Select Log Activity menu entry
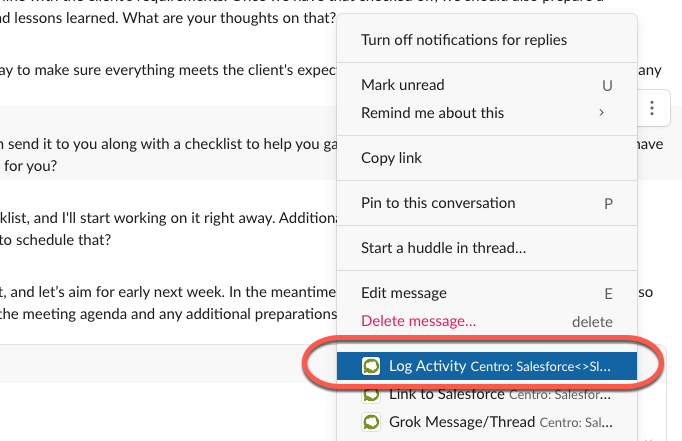Viewport: 682px width, 441px height. pos(487,366)
